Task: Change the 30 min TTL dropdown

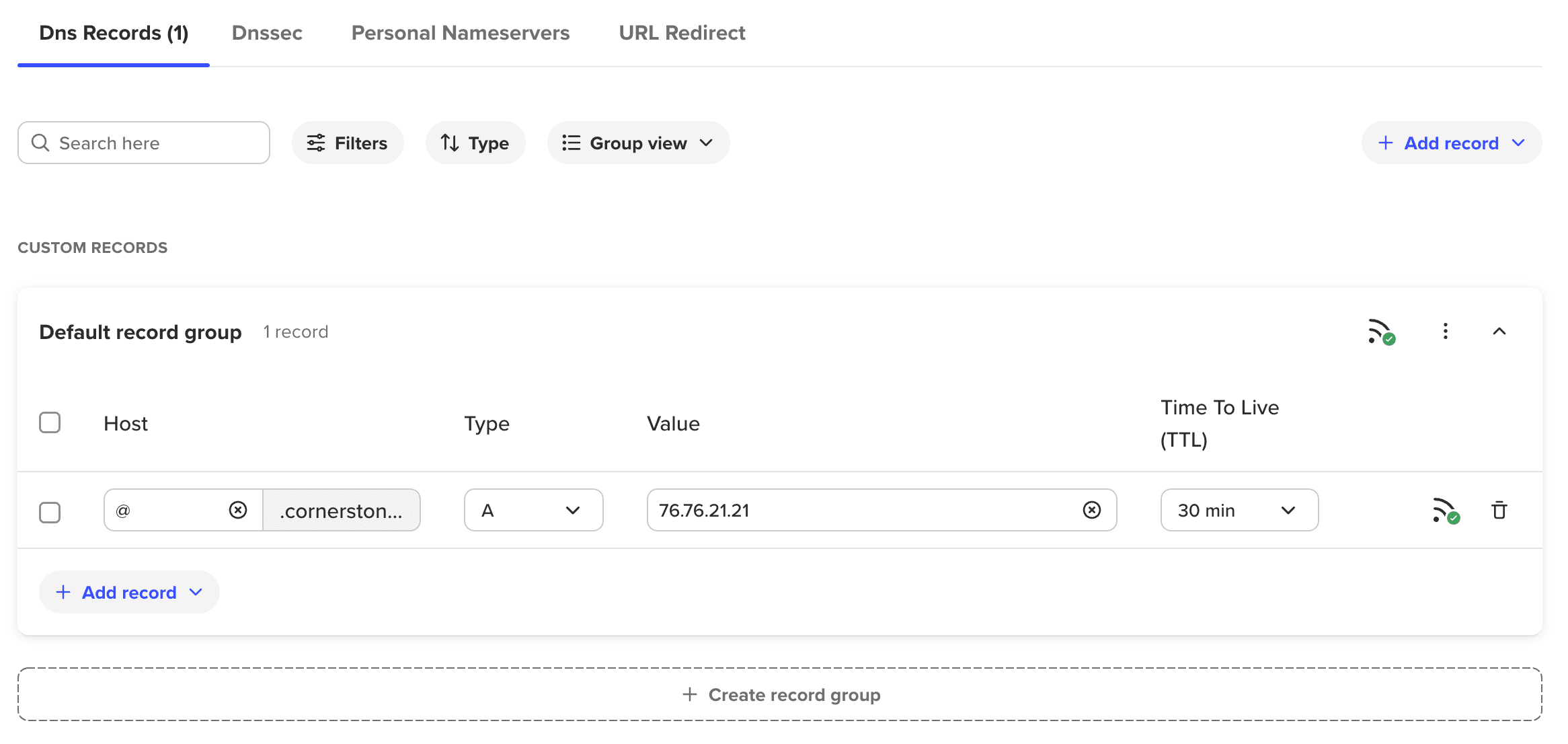Action: point(1239,510)
